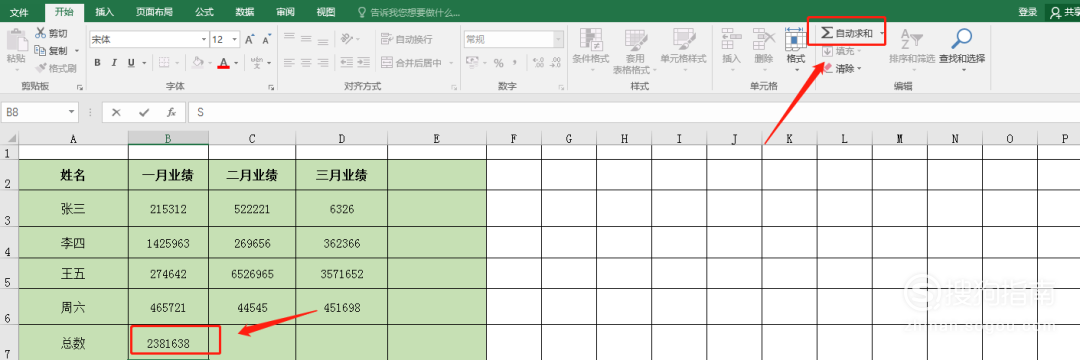Increase font size with large A icon

pyautogui.click(x=249, y=39)
